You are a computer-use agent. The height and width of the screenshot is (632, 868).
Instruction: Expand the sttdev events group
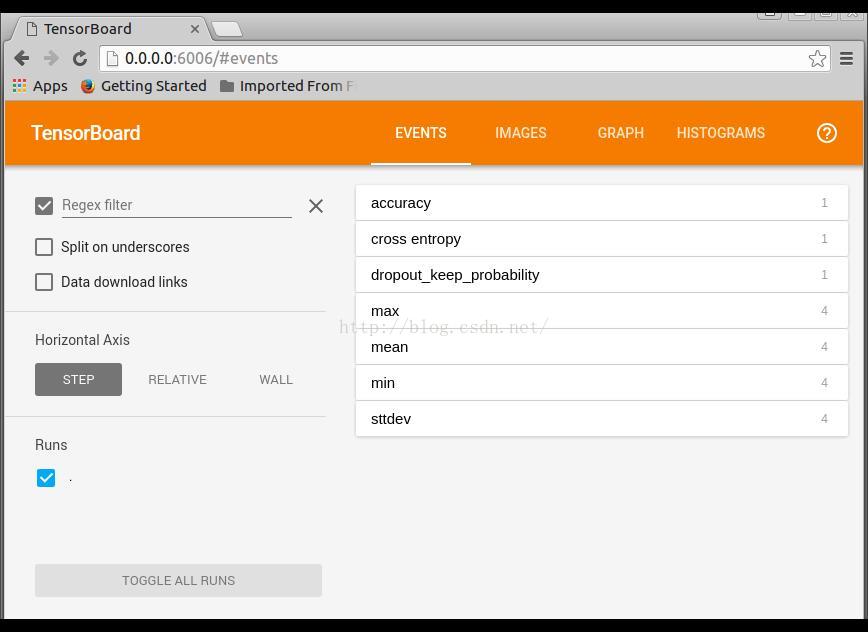click(602, 419)
